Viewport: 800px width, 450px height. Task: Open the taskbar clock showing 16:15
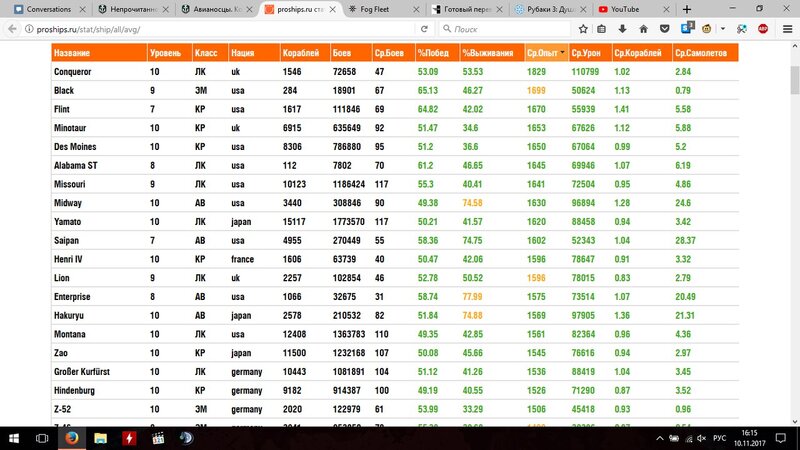(x=749, y=438)
